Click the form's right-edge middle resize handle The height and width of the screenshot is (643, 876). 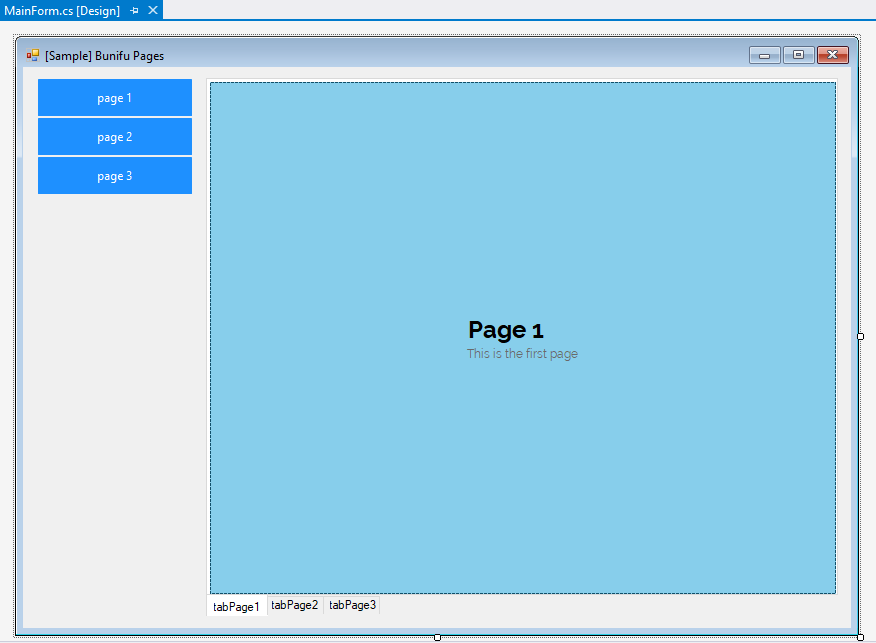coord(860,337)
